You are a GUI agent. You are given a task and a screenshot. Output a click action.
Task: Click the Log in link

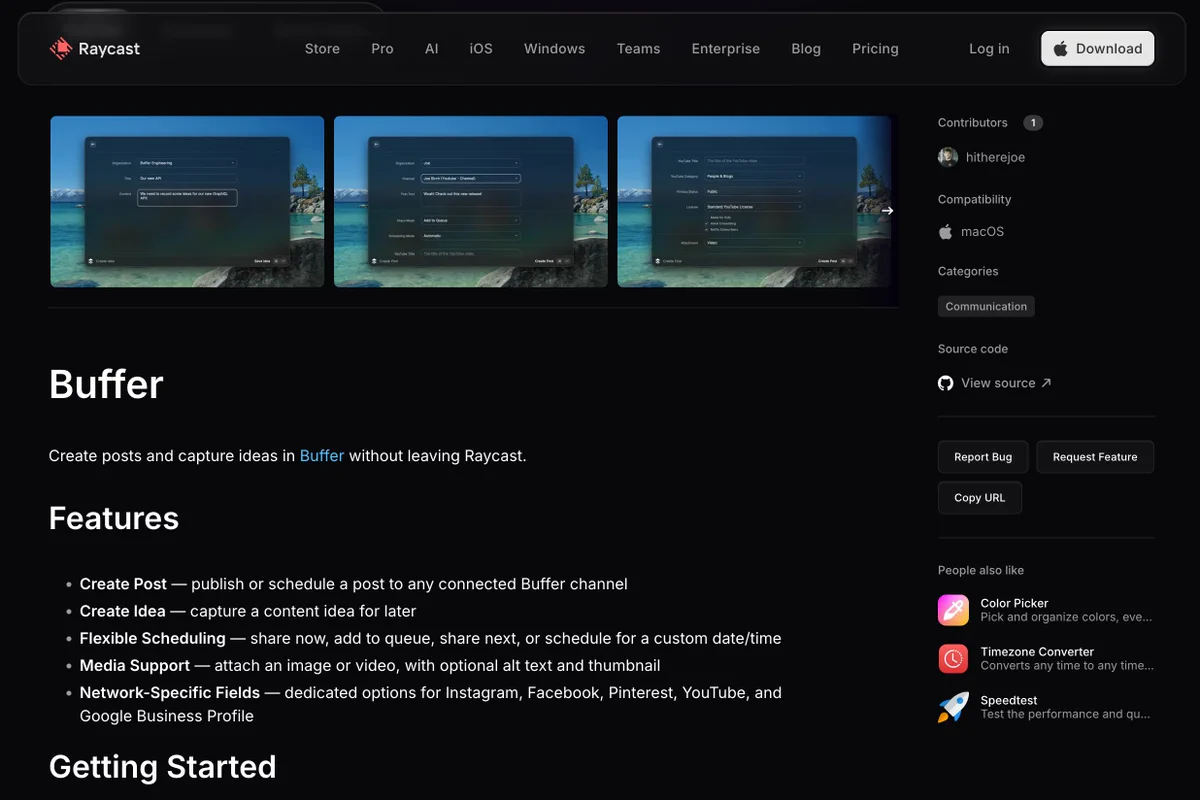pos(989,48)
